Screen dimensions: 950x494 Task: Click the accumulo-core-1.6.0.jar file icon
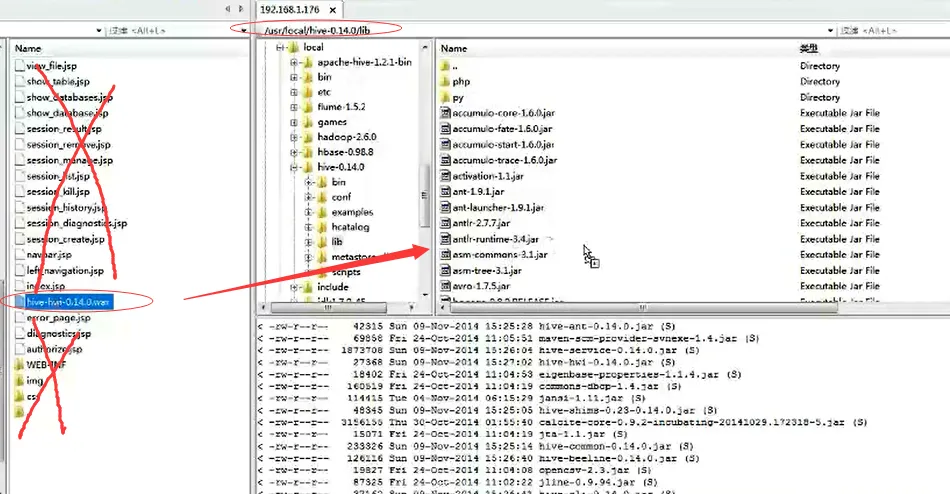[x=445, y=113]
